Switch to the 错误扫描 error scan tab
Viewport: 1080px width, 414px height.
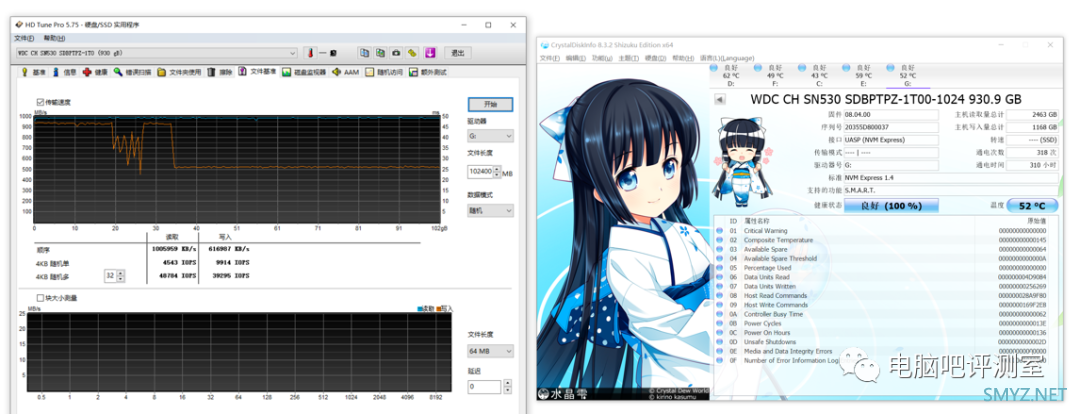click(x=133, y=72)
